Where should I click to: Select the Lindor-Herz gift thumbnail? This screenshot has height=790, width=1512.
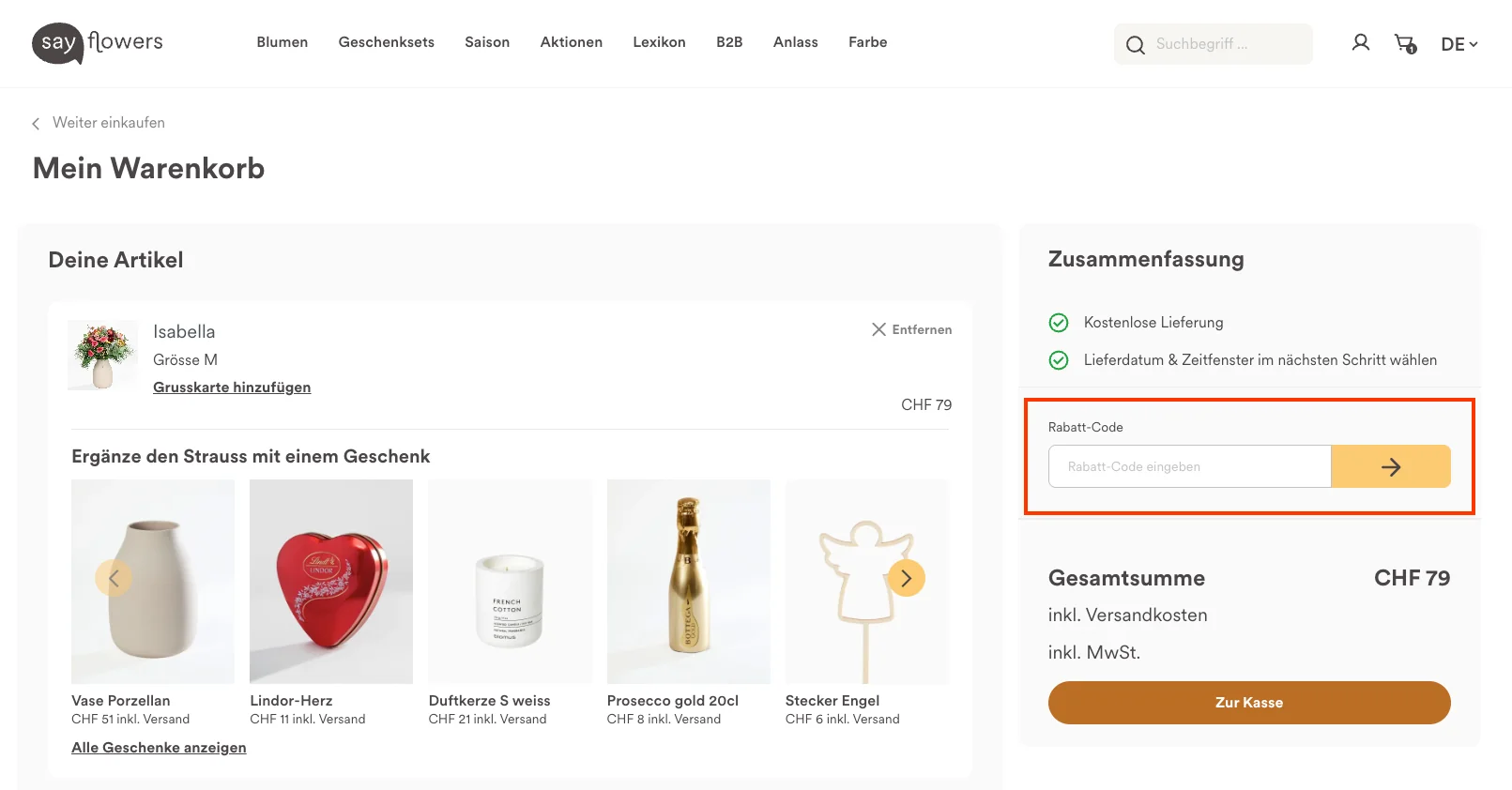(330, 582)
